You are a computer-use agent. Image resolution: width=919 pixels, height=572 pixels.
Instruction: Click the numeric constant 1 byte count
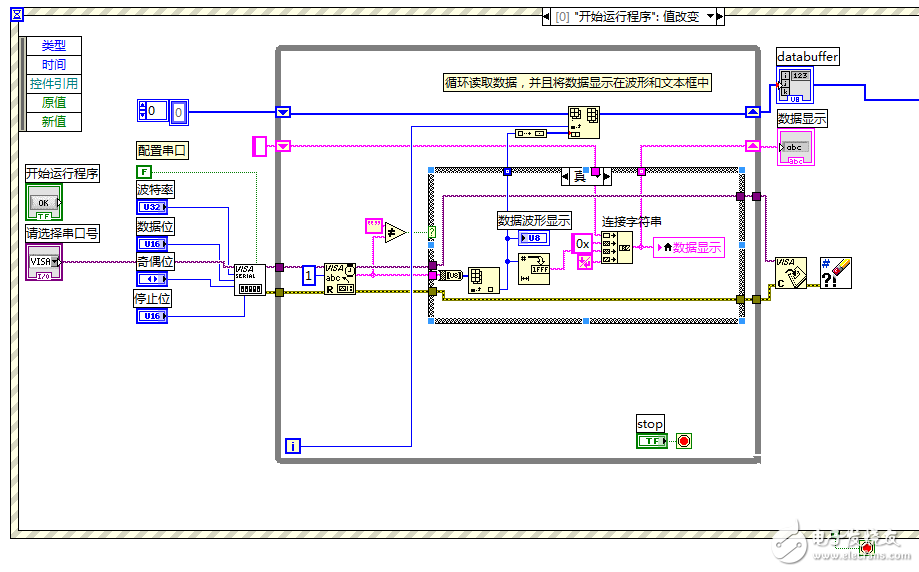point(309,275)
